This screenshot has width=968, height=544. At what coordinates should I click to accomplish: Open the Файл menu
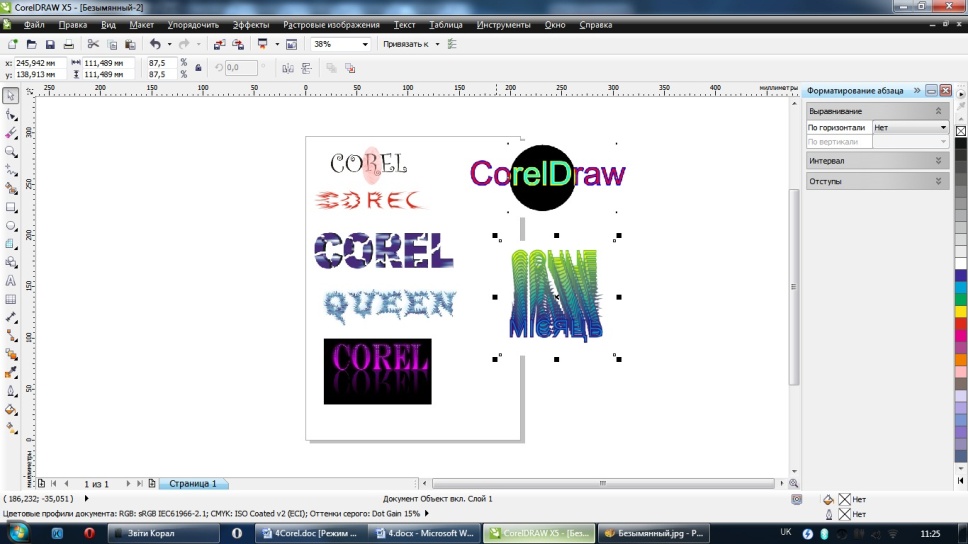pyautogui.click(x=34, y=25)
